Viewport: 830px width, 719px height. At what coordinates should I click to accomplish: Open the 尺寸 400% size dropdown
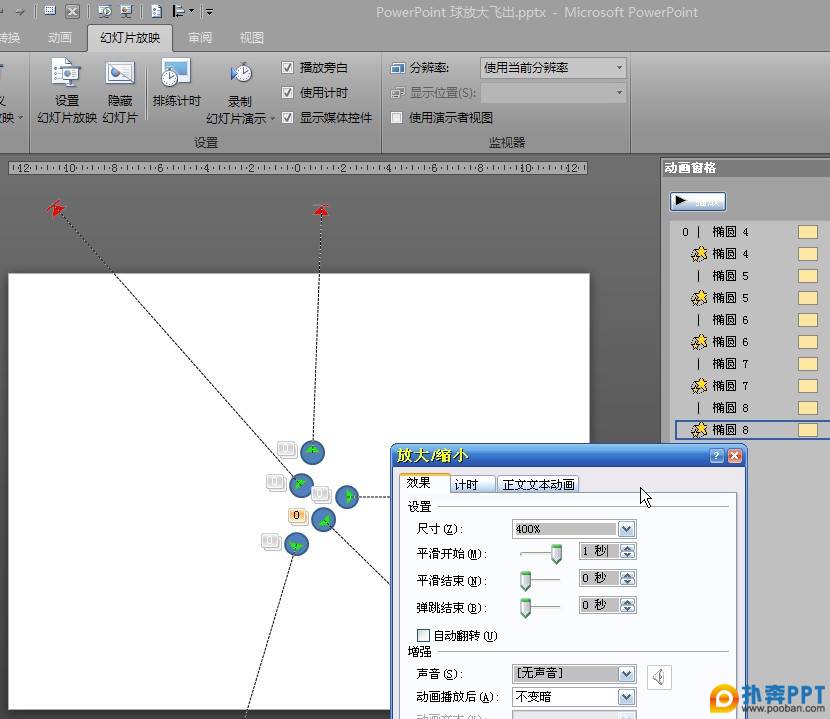tap(626, 529)
